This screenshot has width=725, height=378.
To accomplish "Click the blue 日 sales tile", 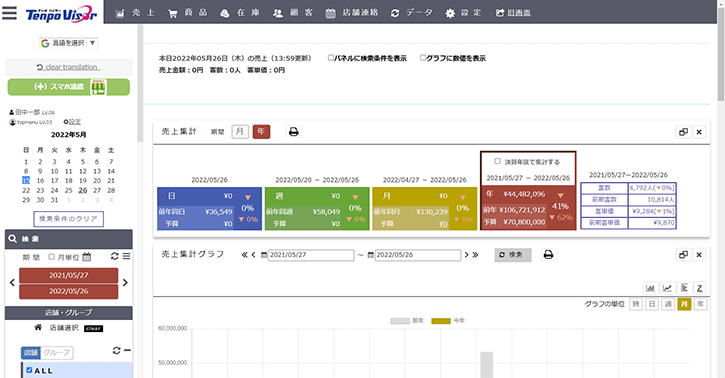I will click(209, 209).
